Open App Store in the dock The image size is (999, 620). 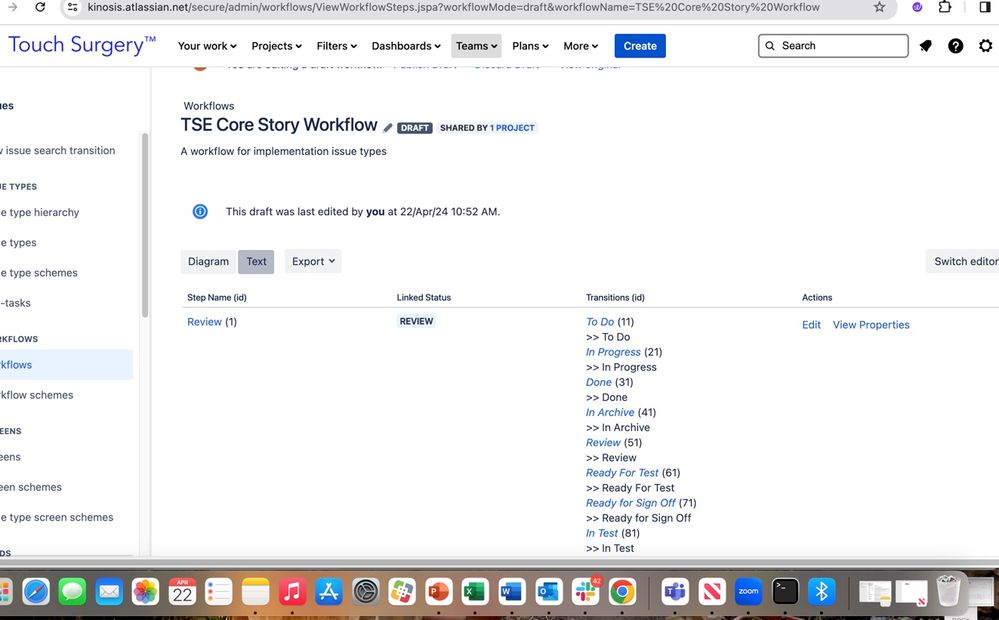329,592
